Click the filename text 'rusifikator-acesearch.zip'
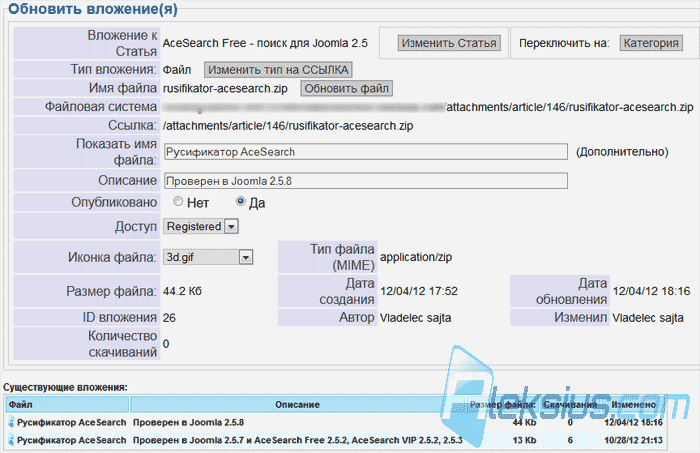 (225, 88)
